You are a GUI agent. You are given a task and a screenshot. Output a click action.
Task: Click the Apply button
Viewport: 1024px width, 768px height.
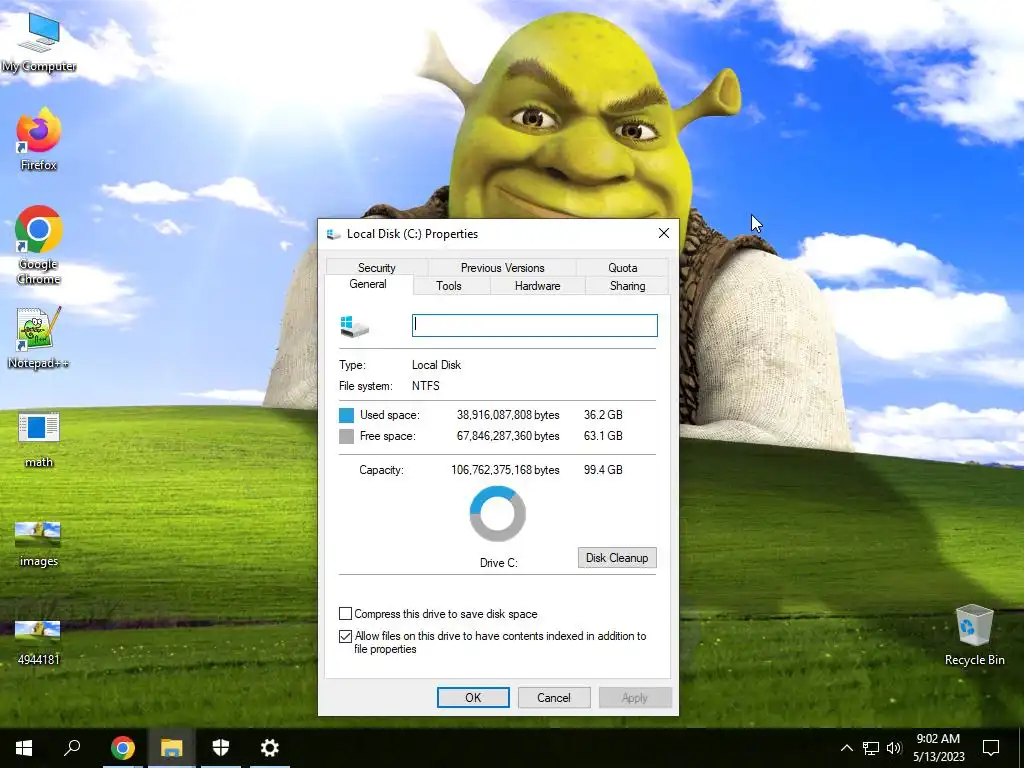635,697
